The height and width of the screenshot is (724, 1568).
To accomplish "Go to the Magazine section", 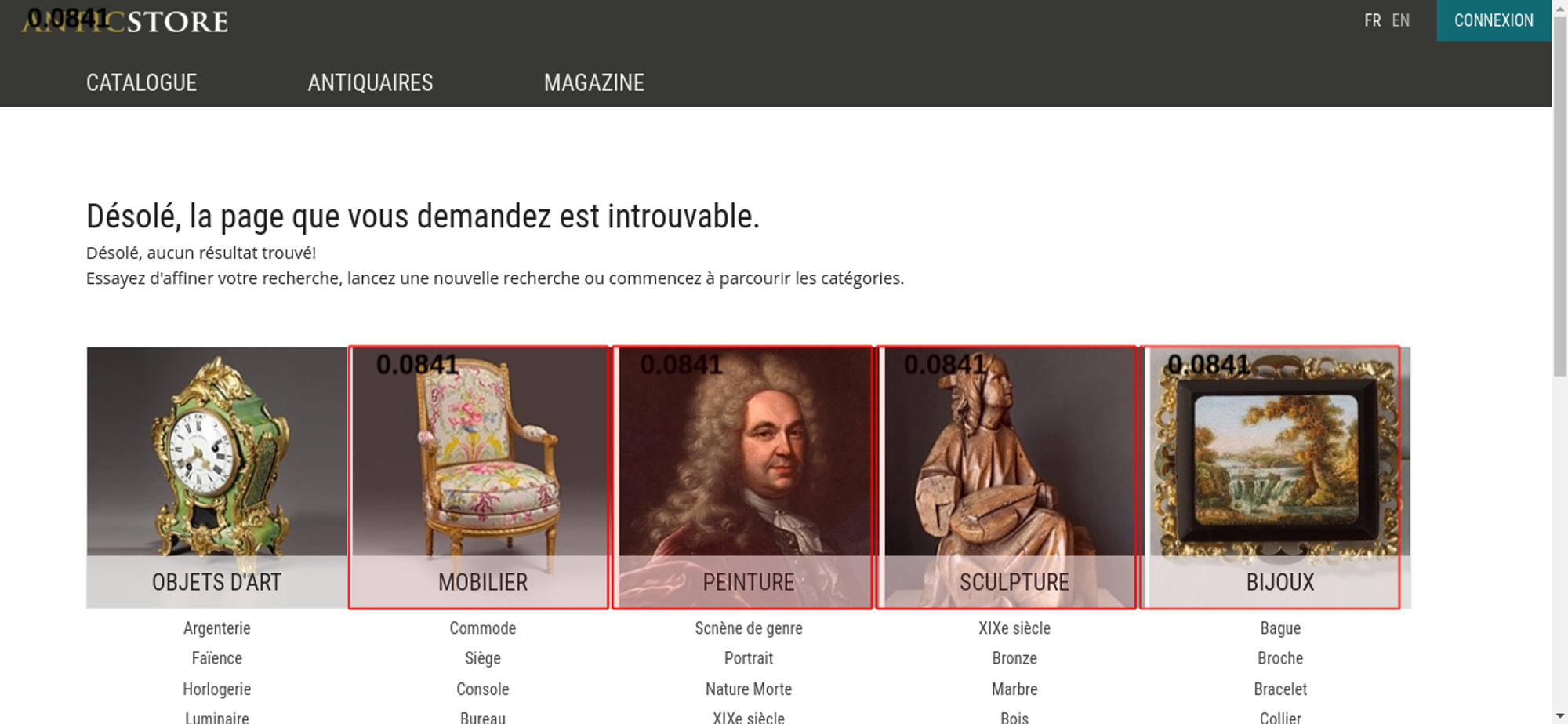I will pyautogui.click(x=594, y=82).
